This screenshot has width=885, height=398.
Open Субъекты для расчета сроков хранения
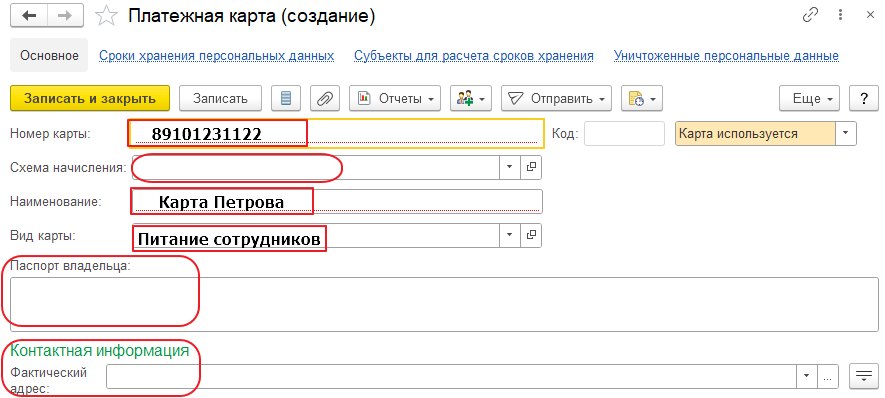pyautogui.click(x=474, y=56)
